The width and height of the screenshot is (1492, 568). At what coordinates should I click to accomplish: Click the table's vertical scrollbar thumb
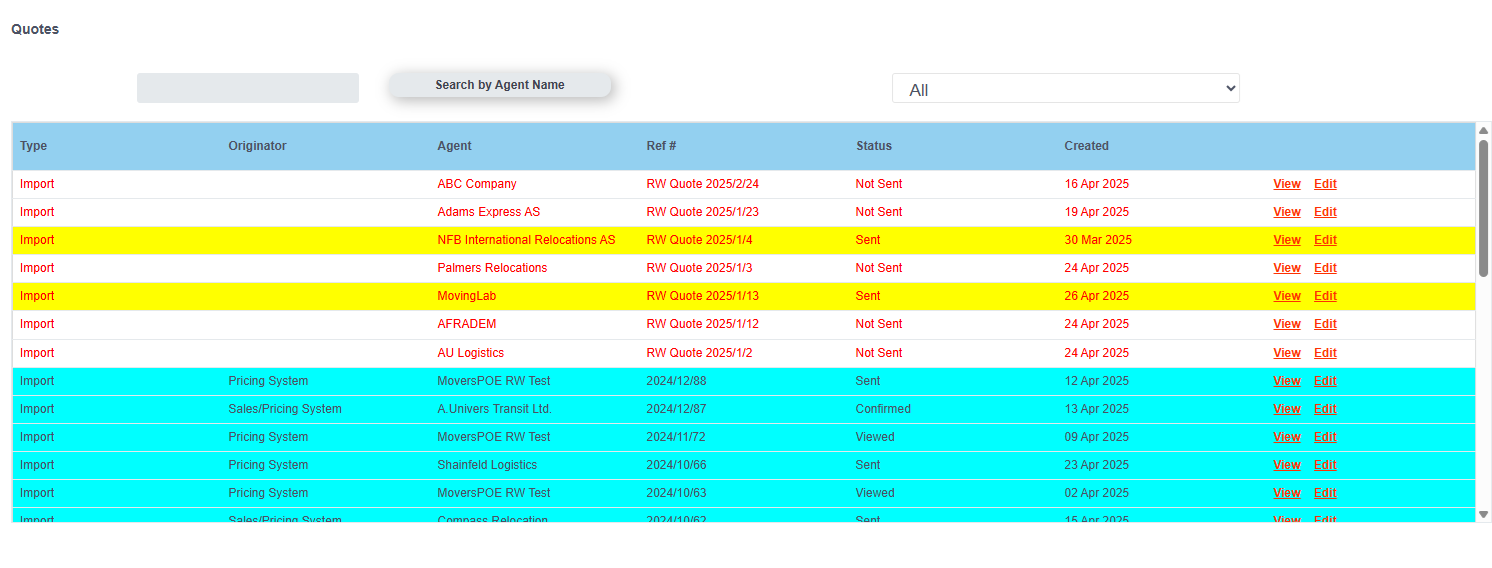point(1483,208)
